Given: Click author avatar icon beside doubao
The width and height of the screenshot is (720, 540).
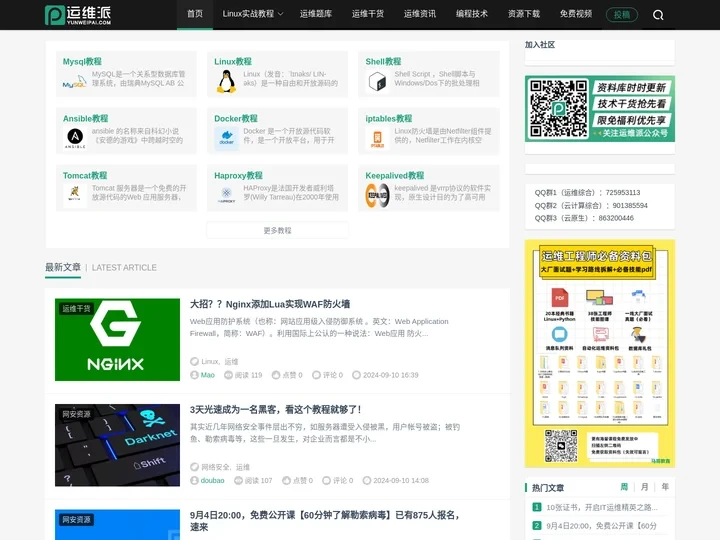Looking at the screenshot, I should [x=194, y=481].
